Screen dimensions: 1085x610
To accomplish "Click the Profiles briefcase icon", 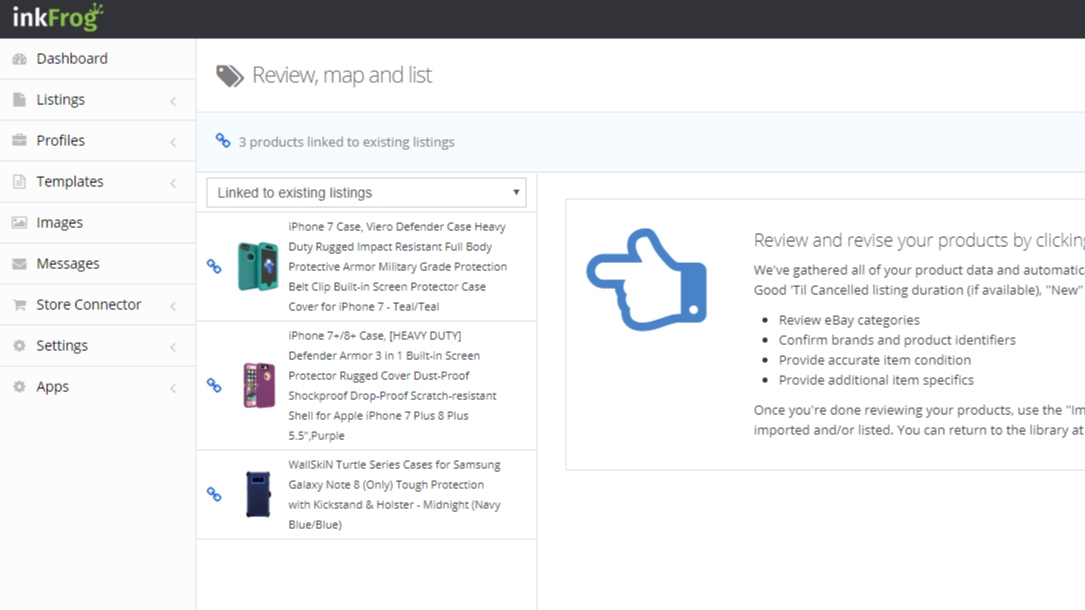I will [19, 140].
